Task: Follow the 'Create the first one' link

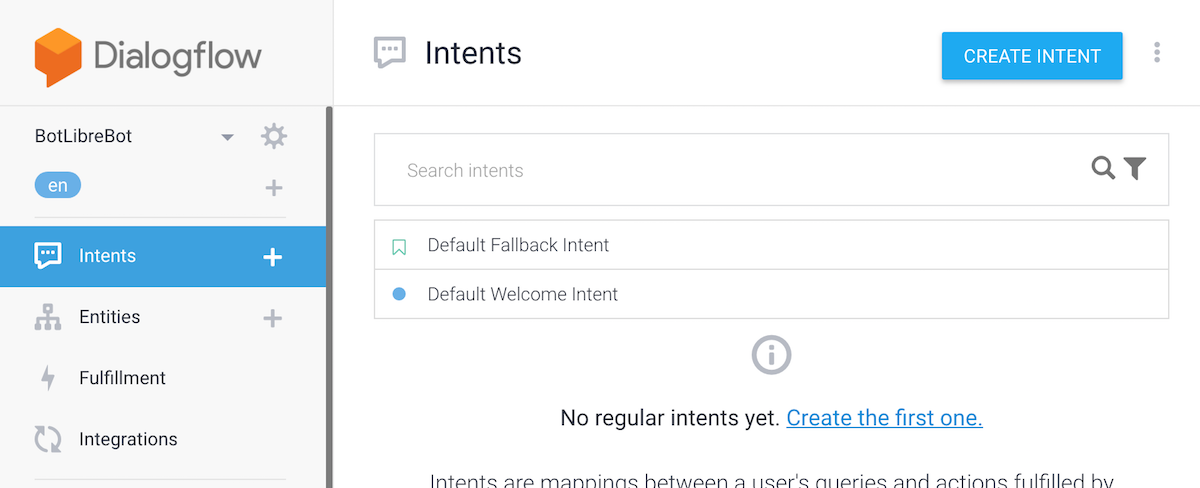Action: click(x=884, y=418)
